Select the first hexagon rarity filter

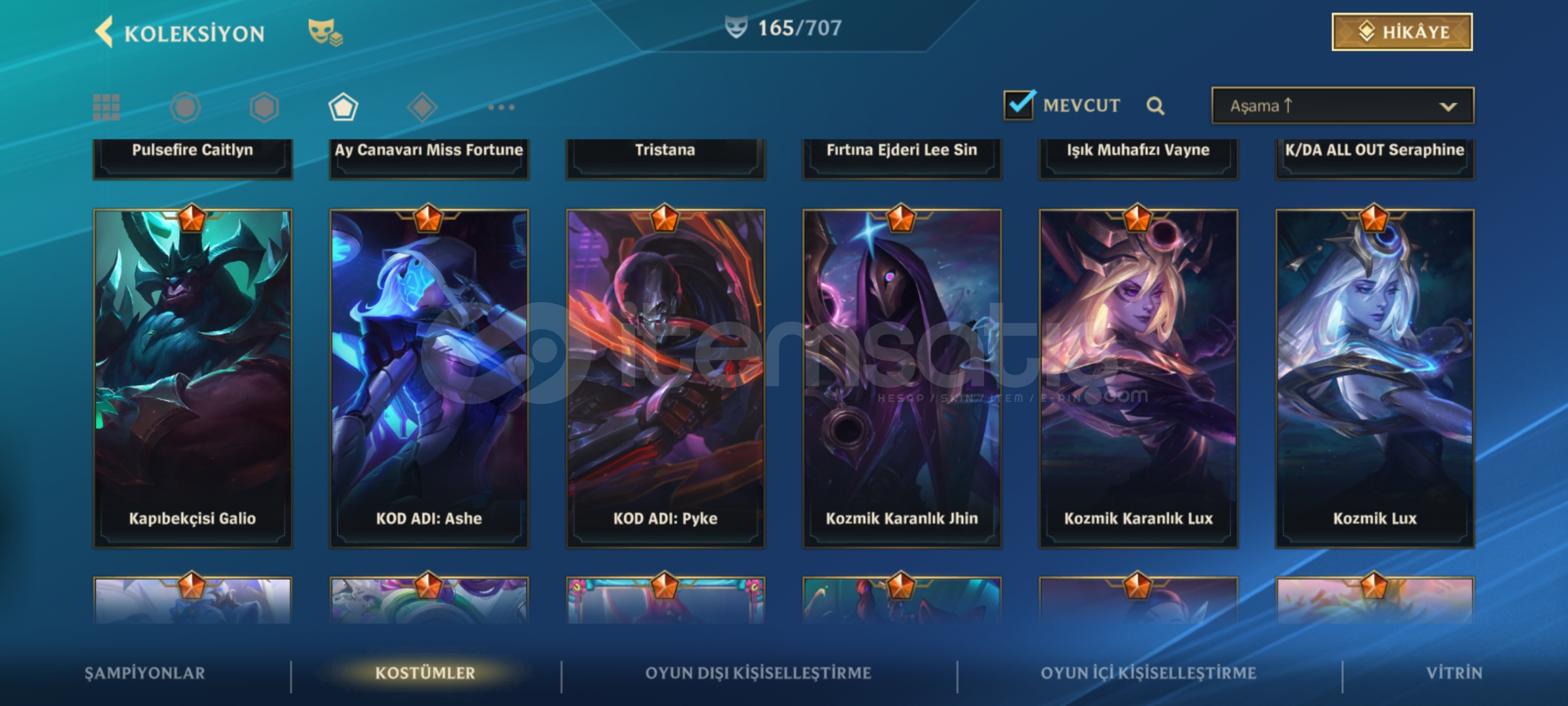pos(185,107)
